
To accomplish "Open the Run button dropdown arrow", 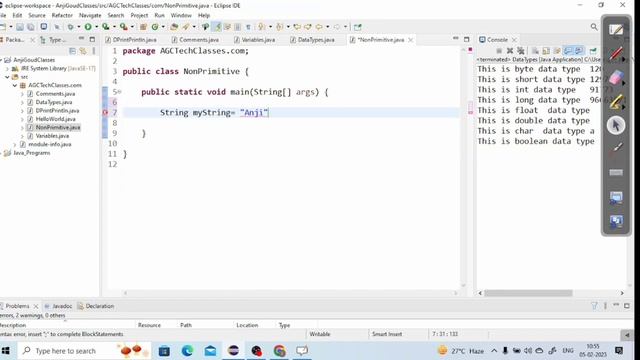I will [96, 27].
